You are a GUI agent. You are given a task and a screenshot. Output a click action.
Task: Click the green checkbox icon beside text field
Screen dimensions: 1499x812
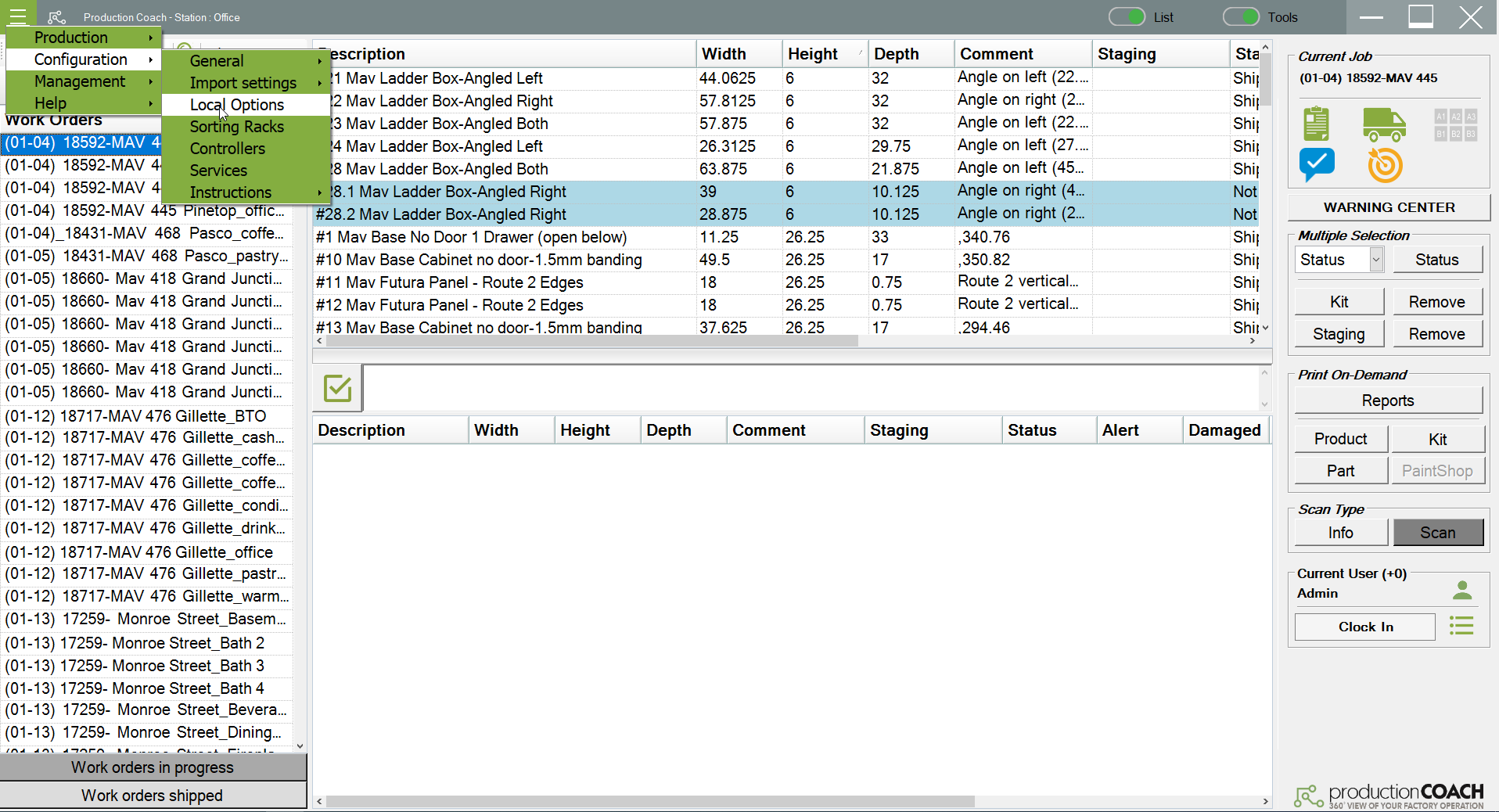[x=337, y=388]
